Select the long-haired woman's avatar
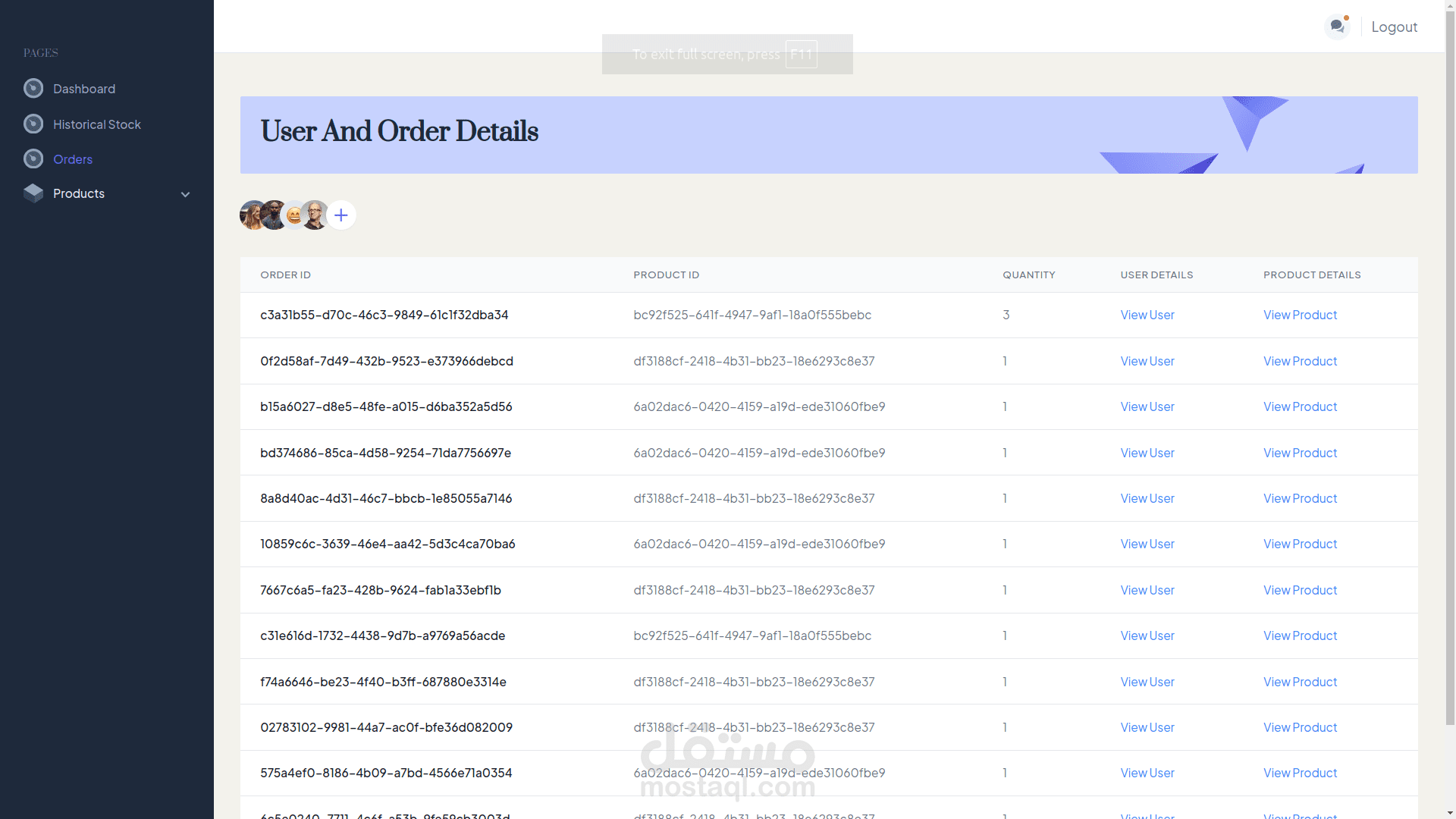Screen dimensions: 1456x819 (250, 215)
